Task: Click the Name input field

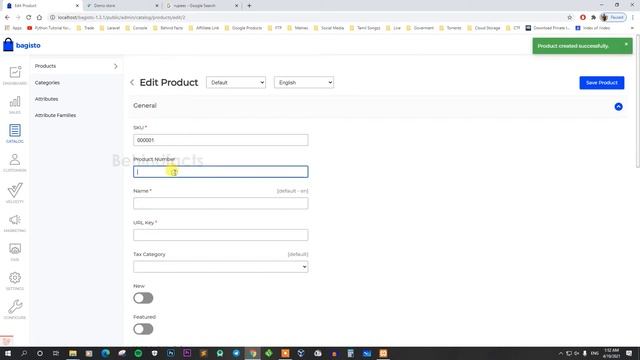Action: [220, 203]
